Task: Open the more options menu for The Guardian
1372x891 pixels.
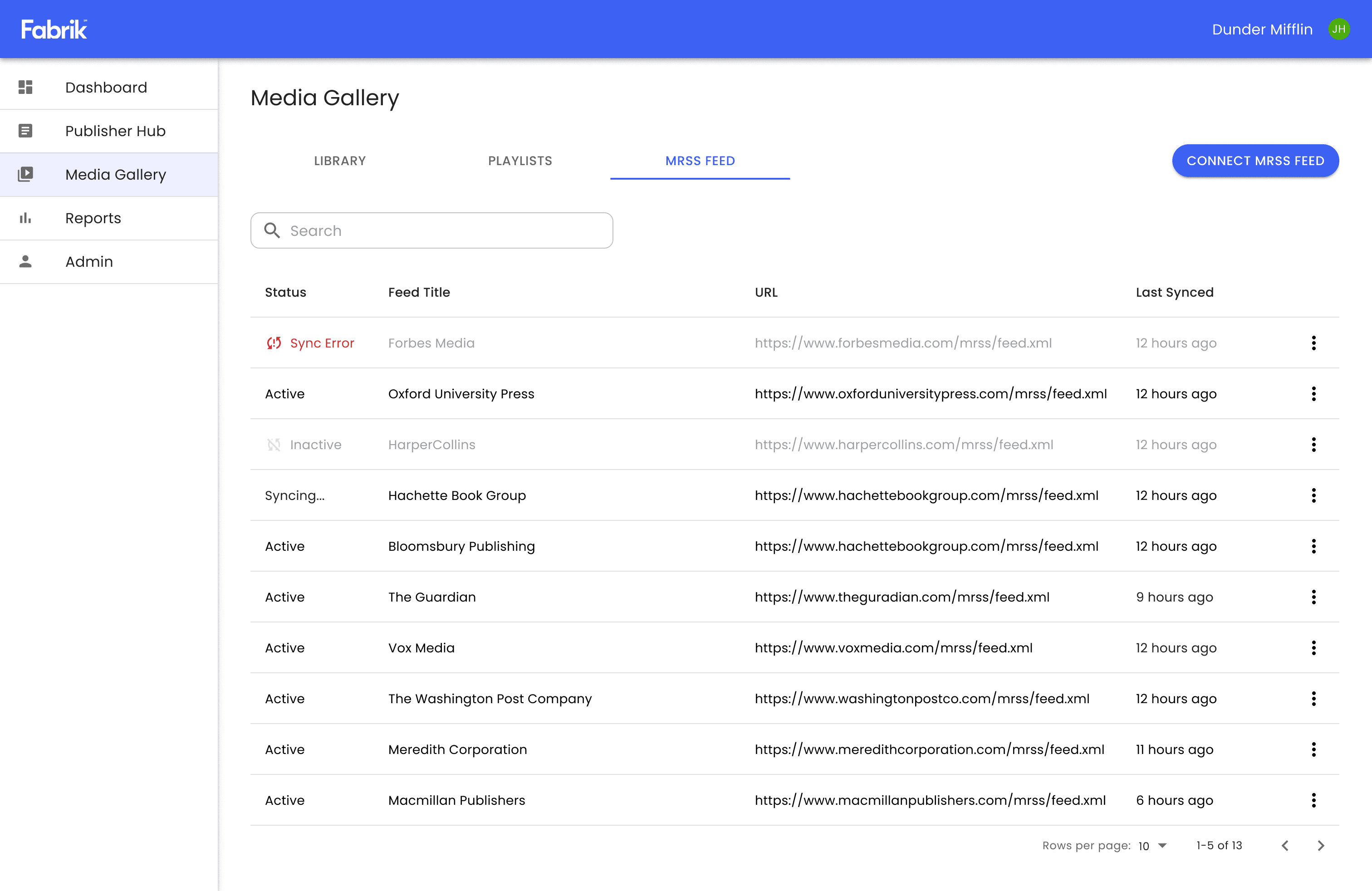Action: 1314,597
